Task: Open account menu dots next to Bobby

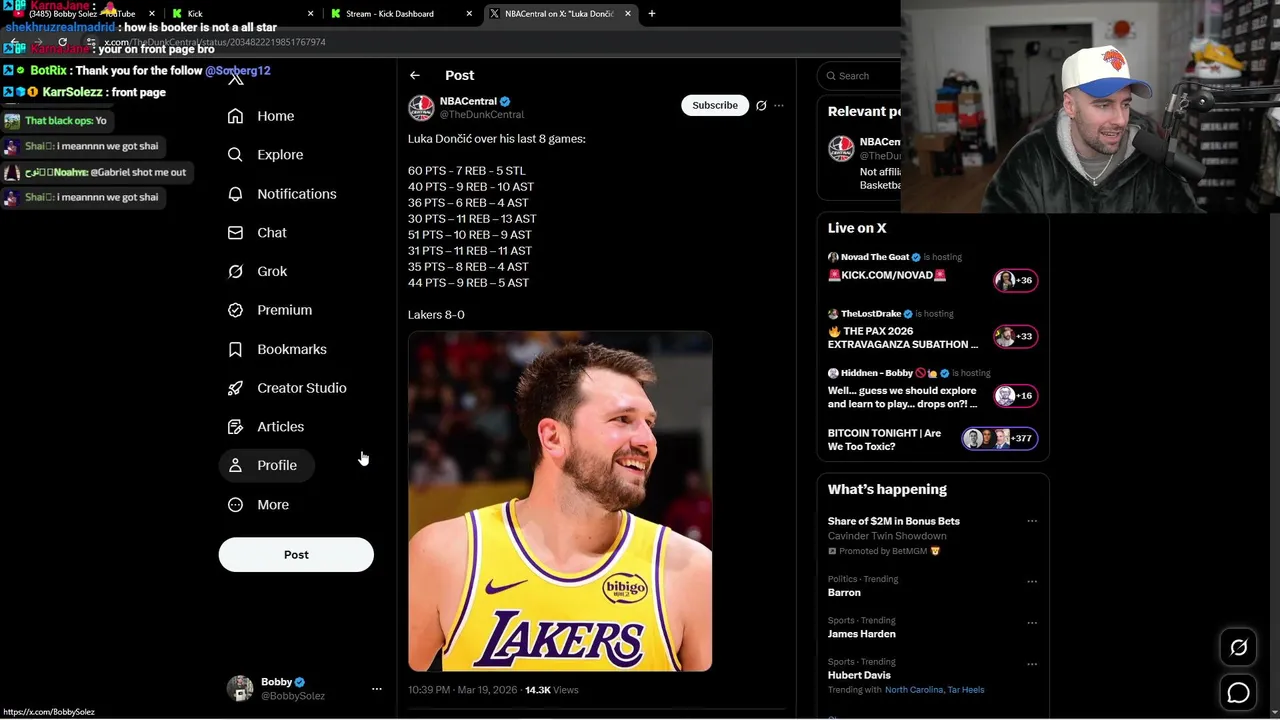Action: click(x=377, y=689)
